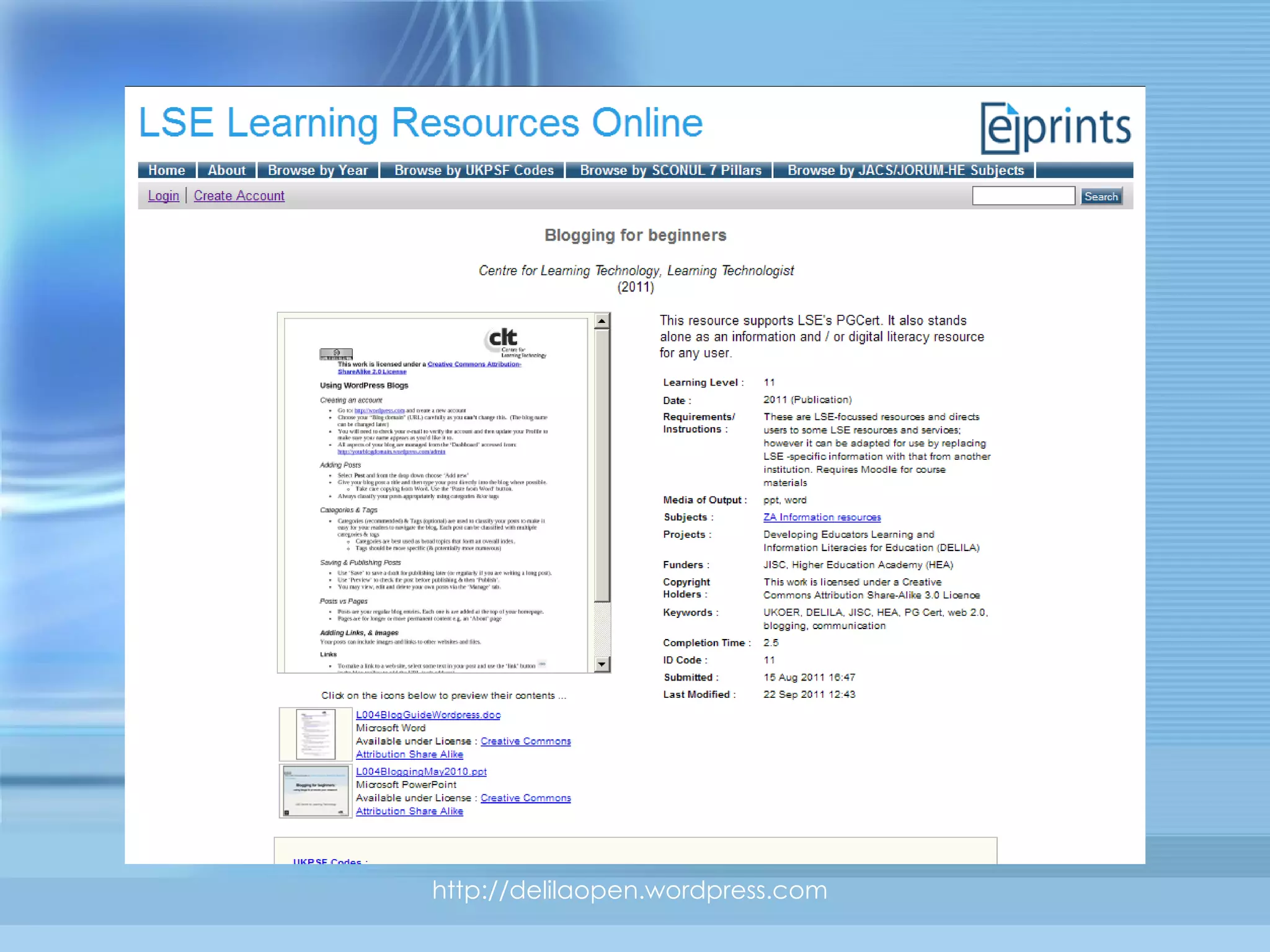Open the PowerPoint file thumbnail preview icon
This screenshot has width=1270, height=952.
click(x=316, y=791)
